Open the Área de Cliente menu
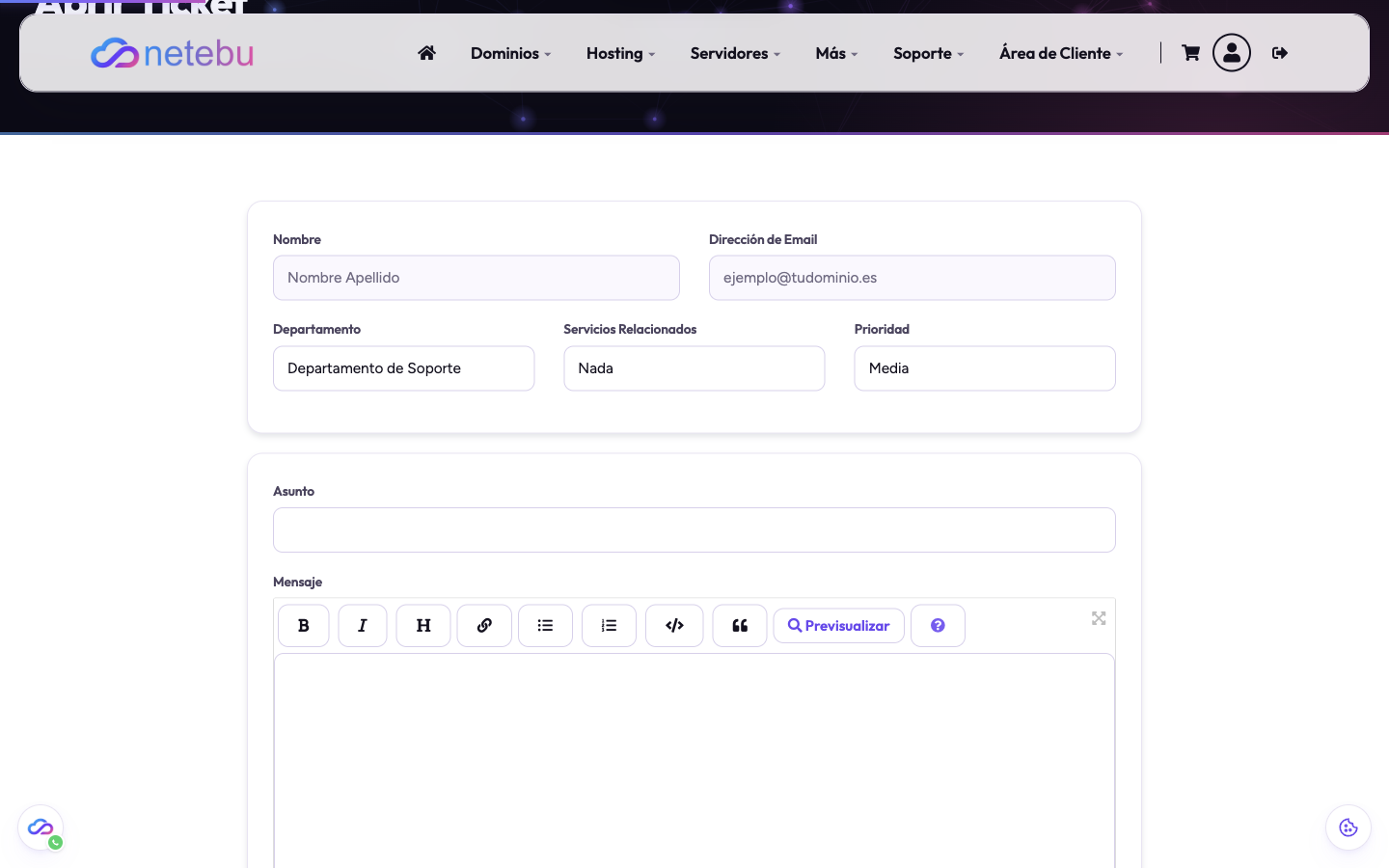 click(1061, 53)
